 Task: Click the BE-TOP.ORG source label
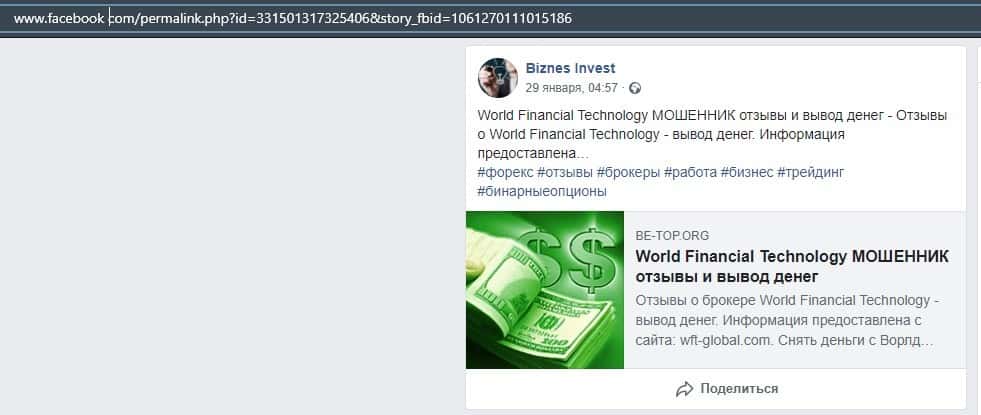673,236
